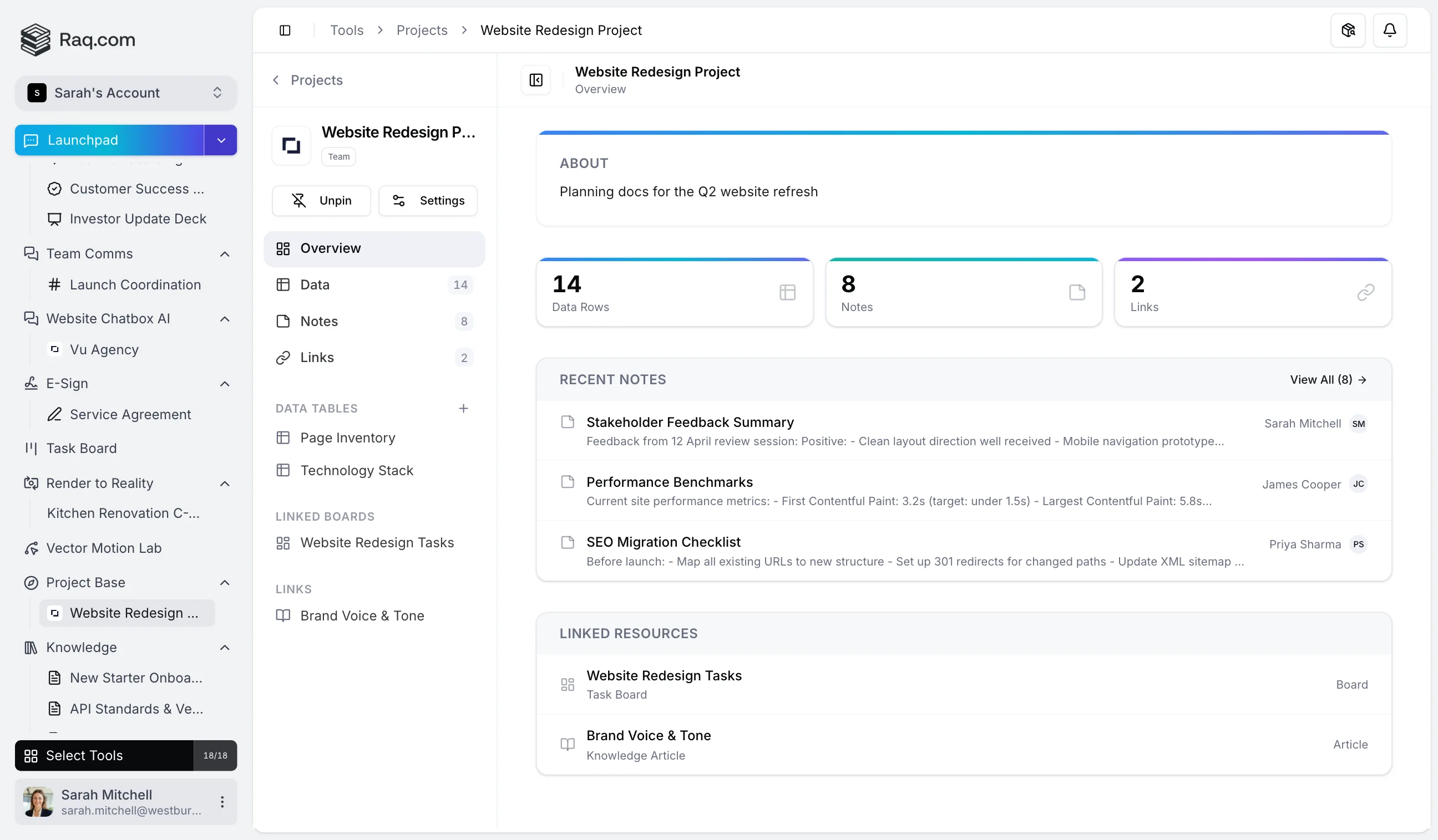Open Vector Motion Lab in sidebar
This screenshot has width=1438, height=840.
103,548
